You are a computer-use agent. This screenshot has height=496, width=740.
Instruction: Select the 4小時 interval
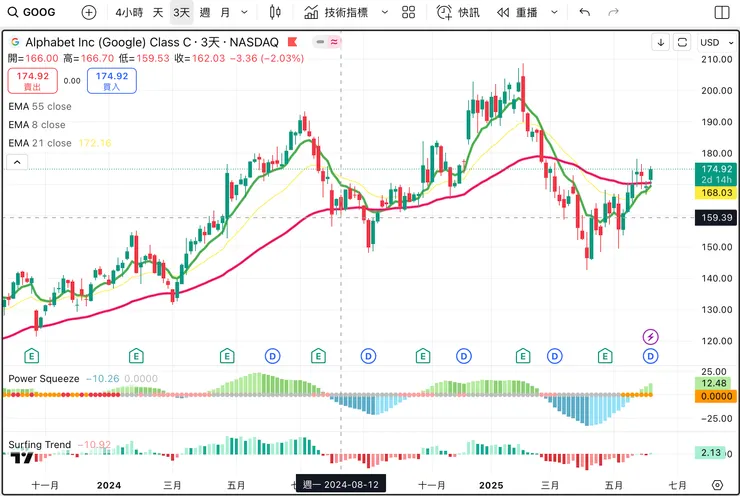click(129, 12)
